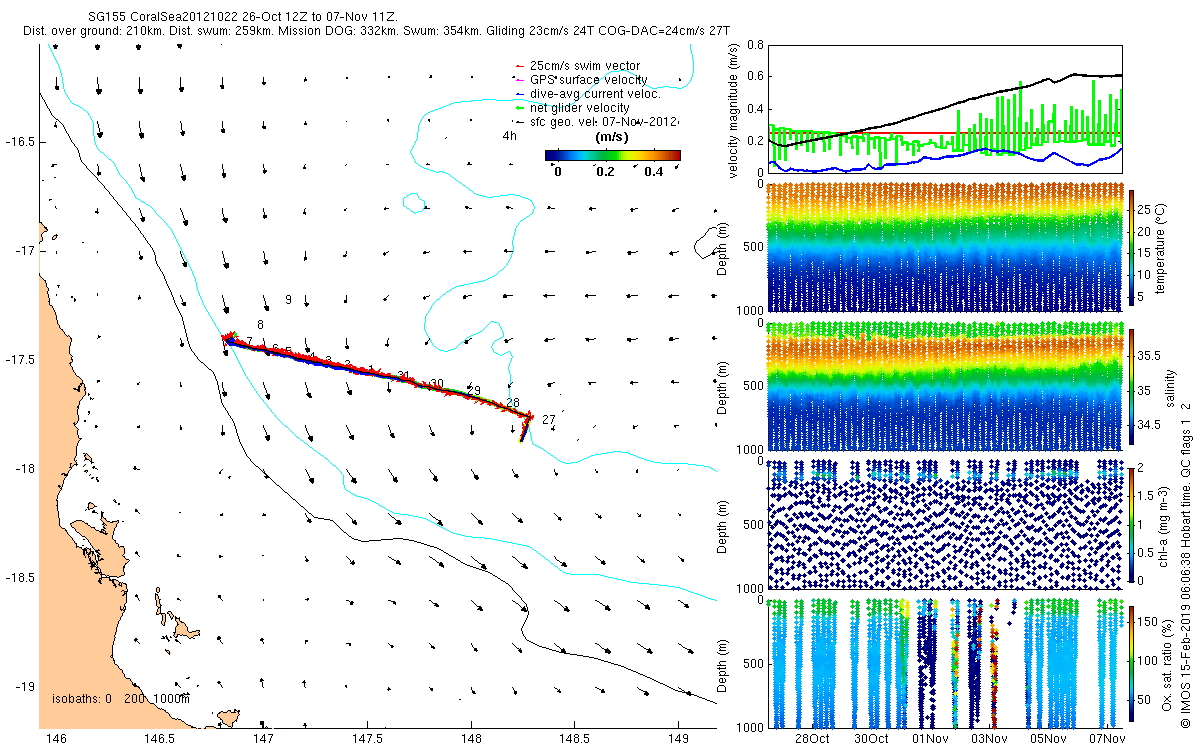The height and width of the screenshot is (750, 1200).
Task: Click longitude label 147
Action: pyautogui.click(x=264, y=739)
